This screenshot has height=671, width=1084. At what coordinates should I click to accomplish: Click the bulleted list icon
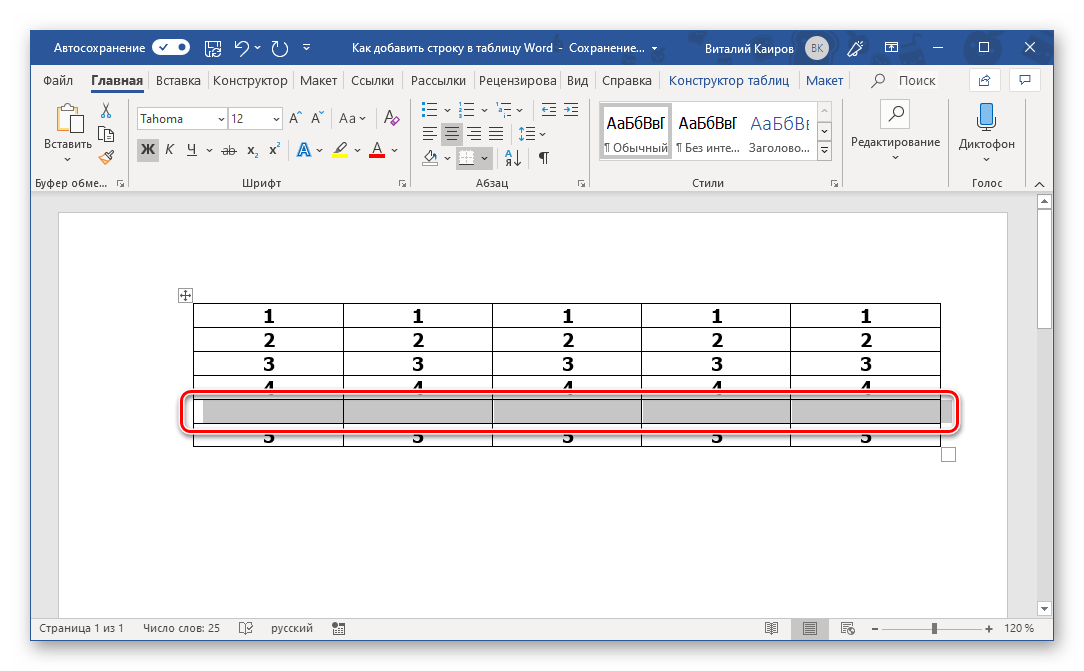point(429,110)
